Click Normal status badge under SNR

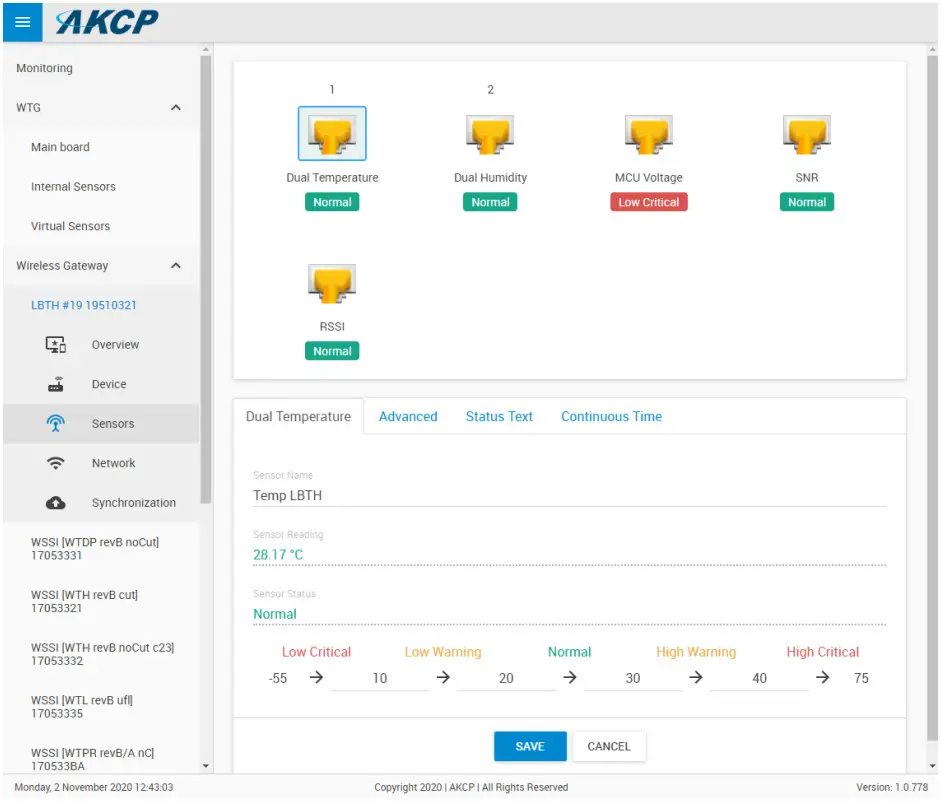(806, 202)
